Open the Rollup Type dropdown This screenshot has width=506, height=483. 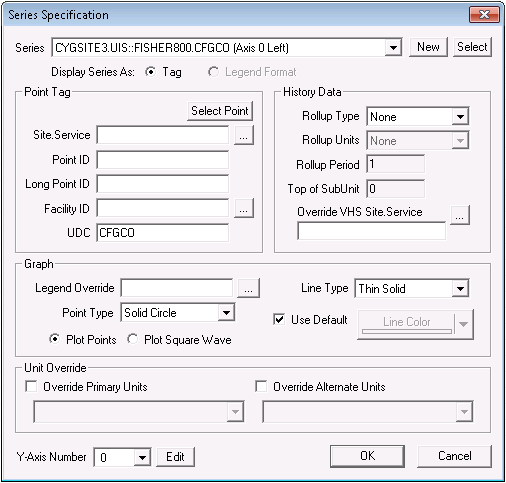(x=460, y=117)
